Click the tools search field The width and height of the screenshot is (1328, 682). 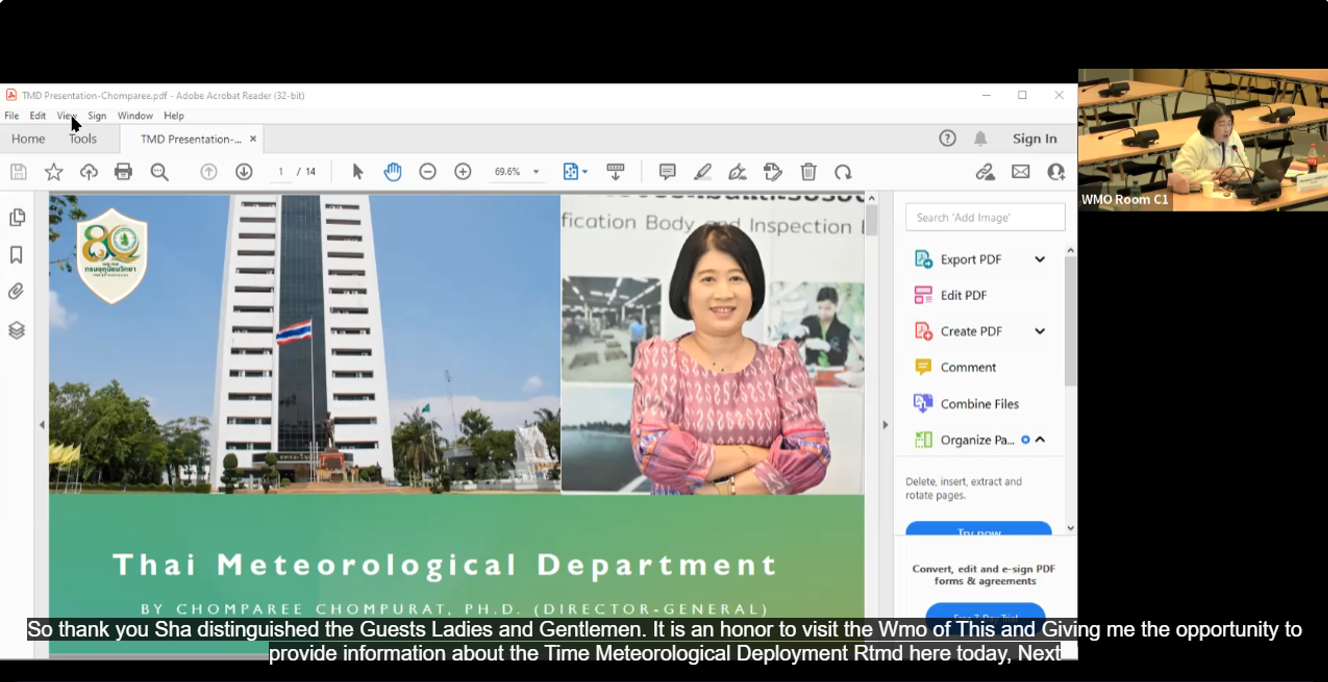pos(985,217)
